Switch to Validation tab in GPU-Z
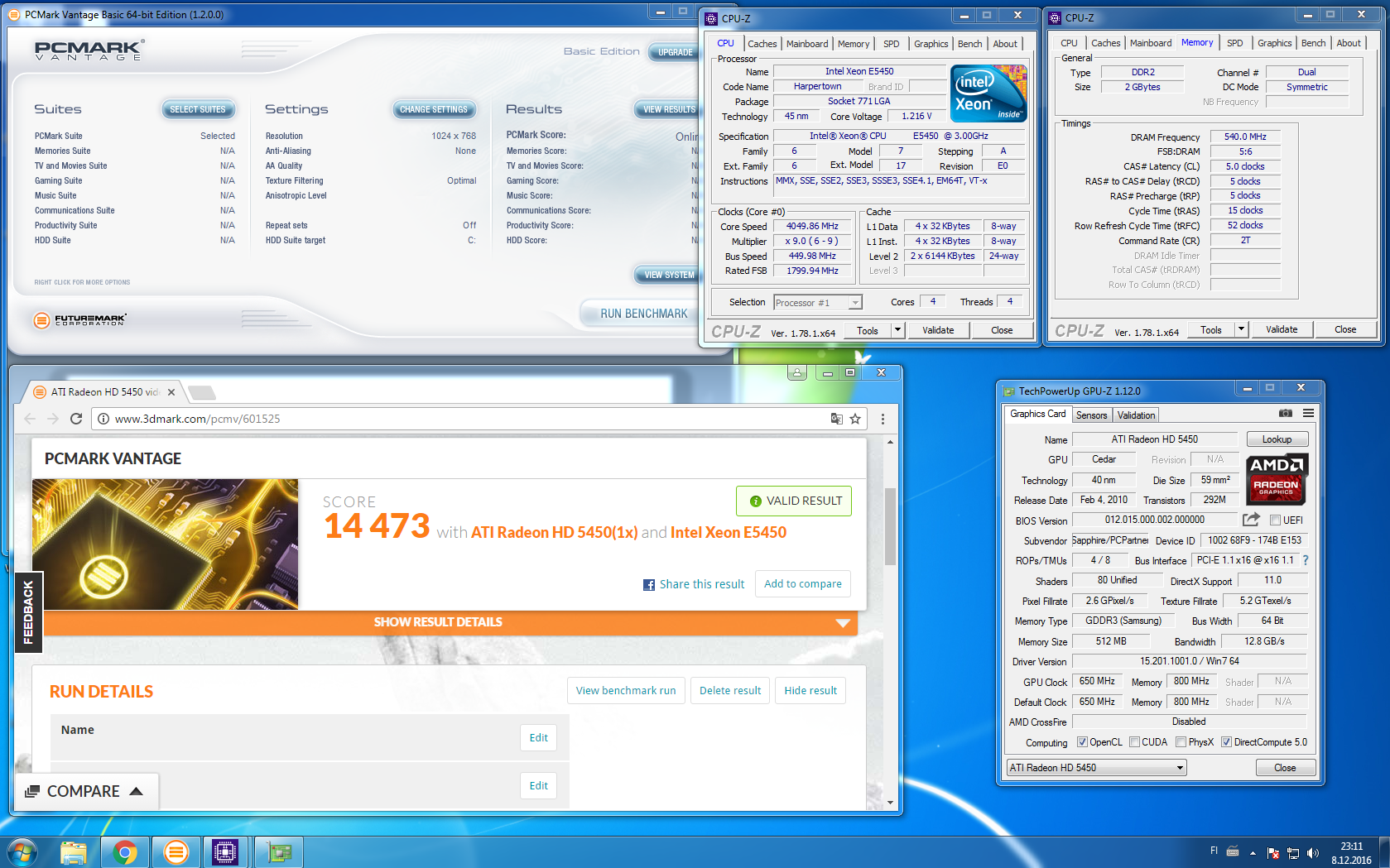 pyautogui.click(x=1136, y=415)
